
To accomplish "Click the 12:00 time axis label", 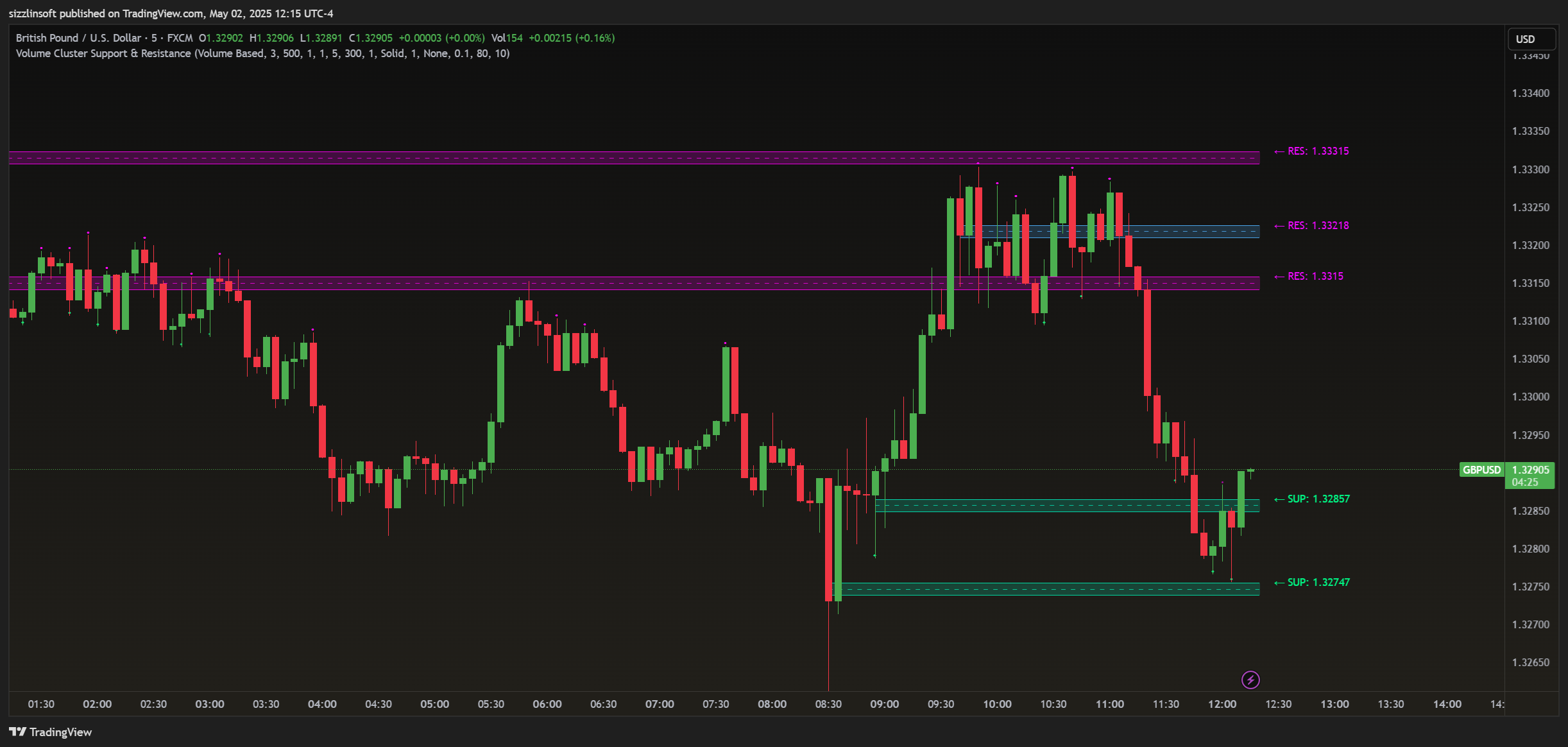I will click(1222, 704).
